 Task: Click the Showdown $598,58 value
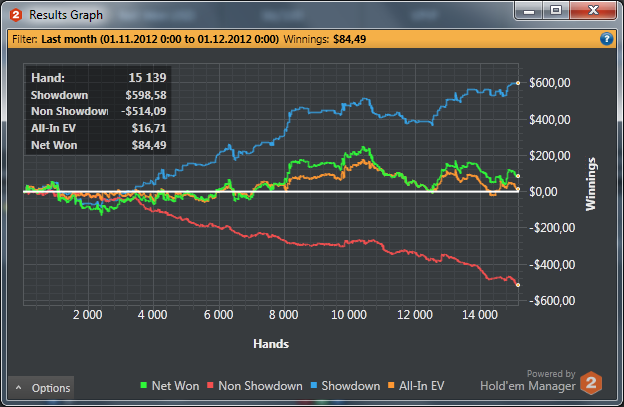[x=146, y=95]
